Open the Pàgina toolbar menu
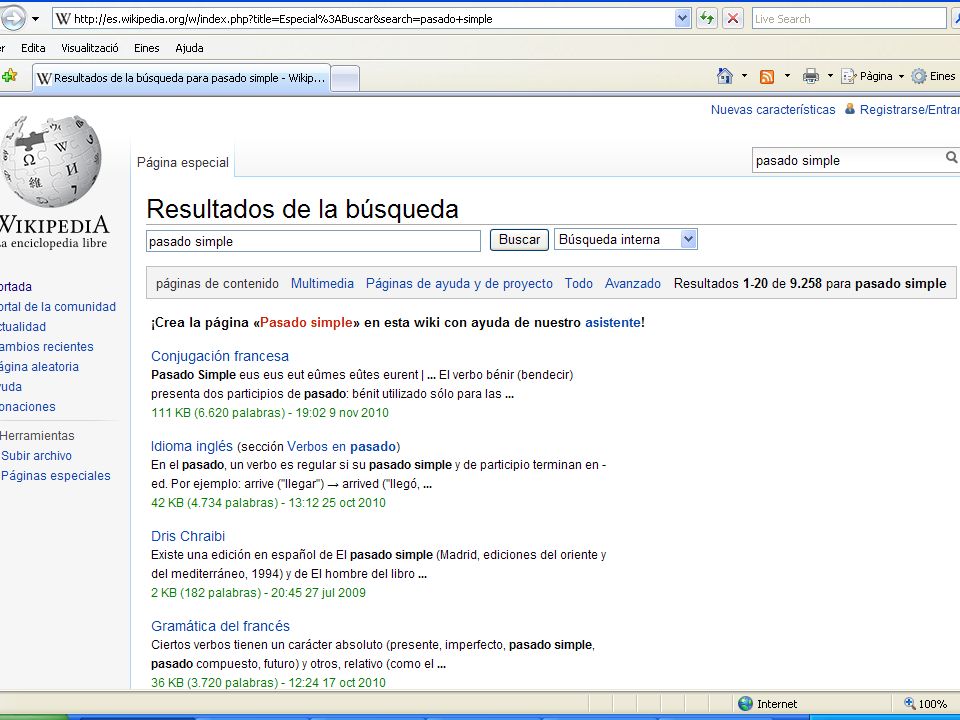Screen dimensions: 960x720 click(x=872, y=76)
